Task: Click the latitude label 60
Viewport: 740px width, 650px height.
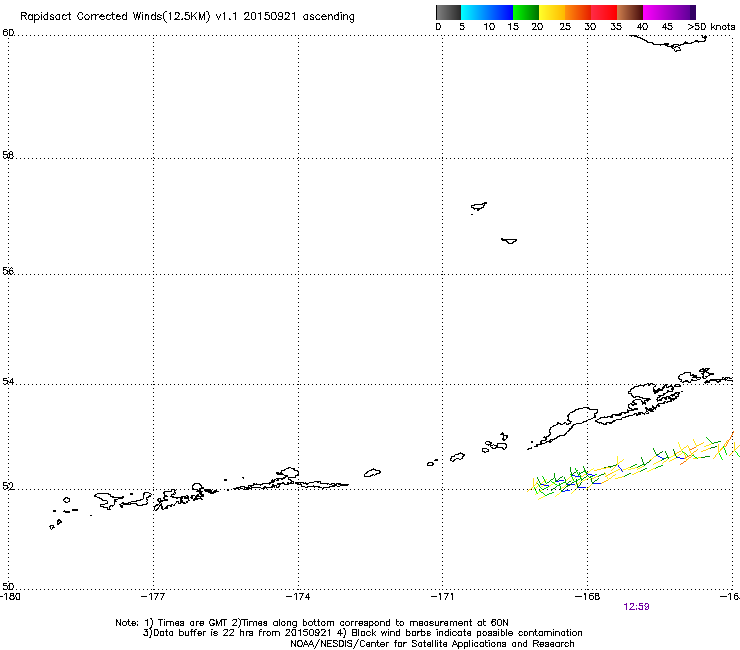Action: pos(8,33)
